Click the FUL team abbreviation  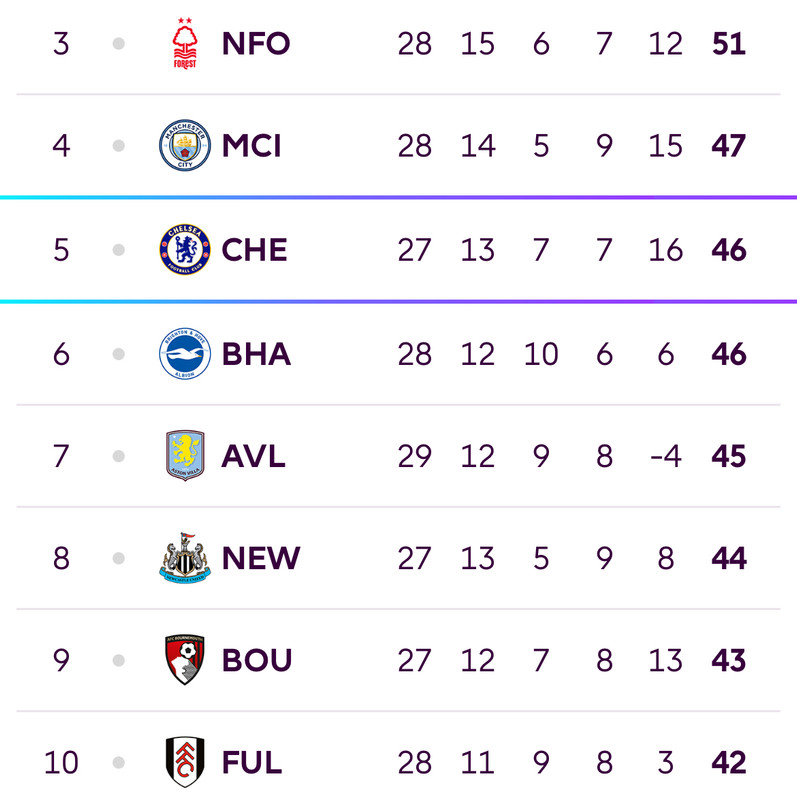pos(252,762)
